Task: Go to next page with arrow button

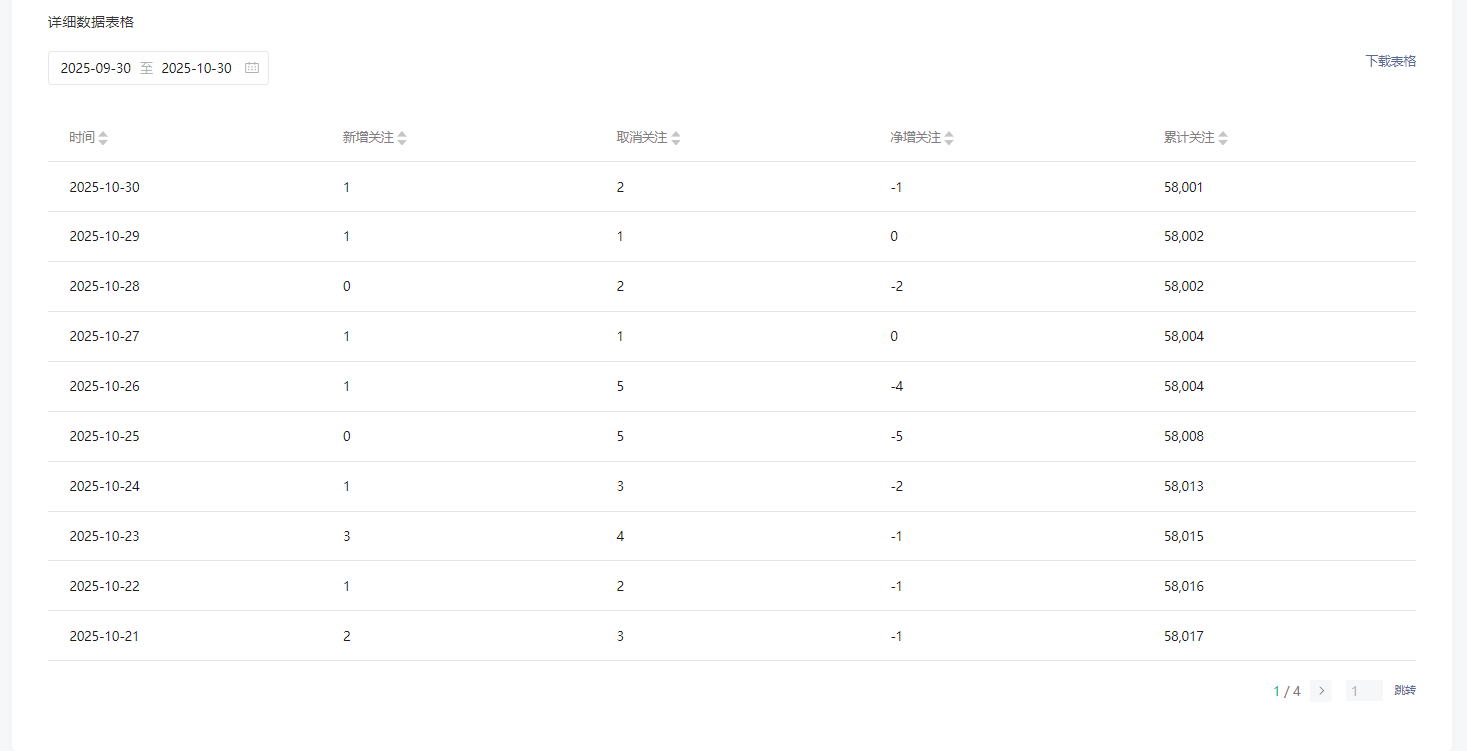Action: click(1321, 691)
